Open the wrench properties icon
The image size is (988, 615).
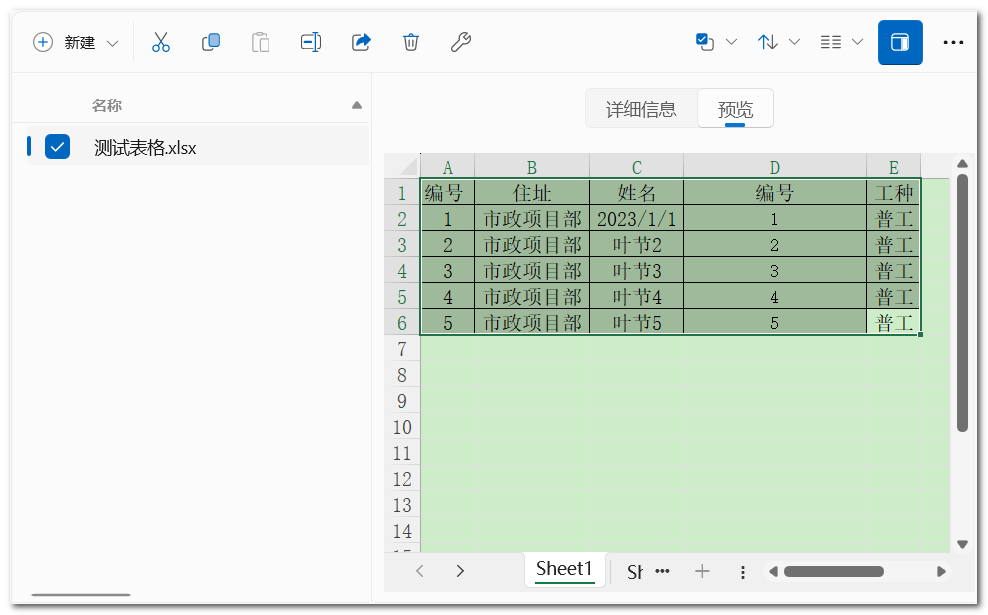[460, 42]
